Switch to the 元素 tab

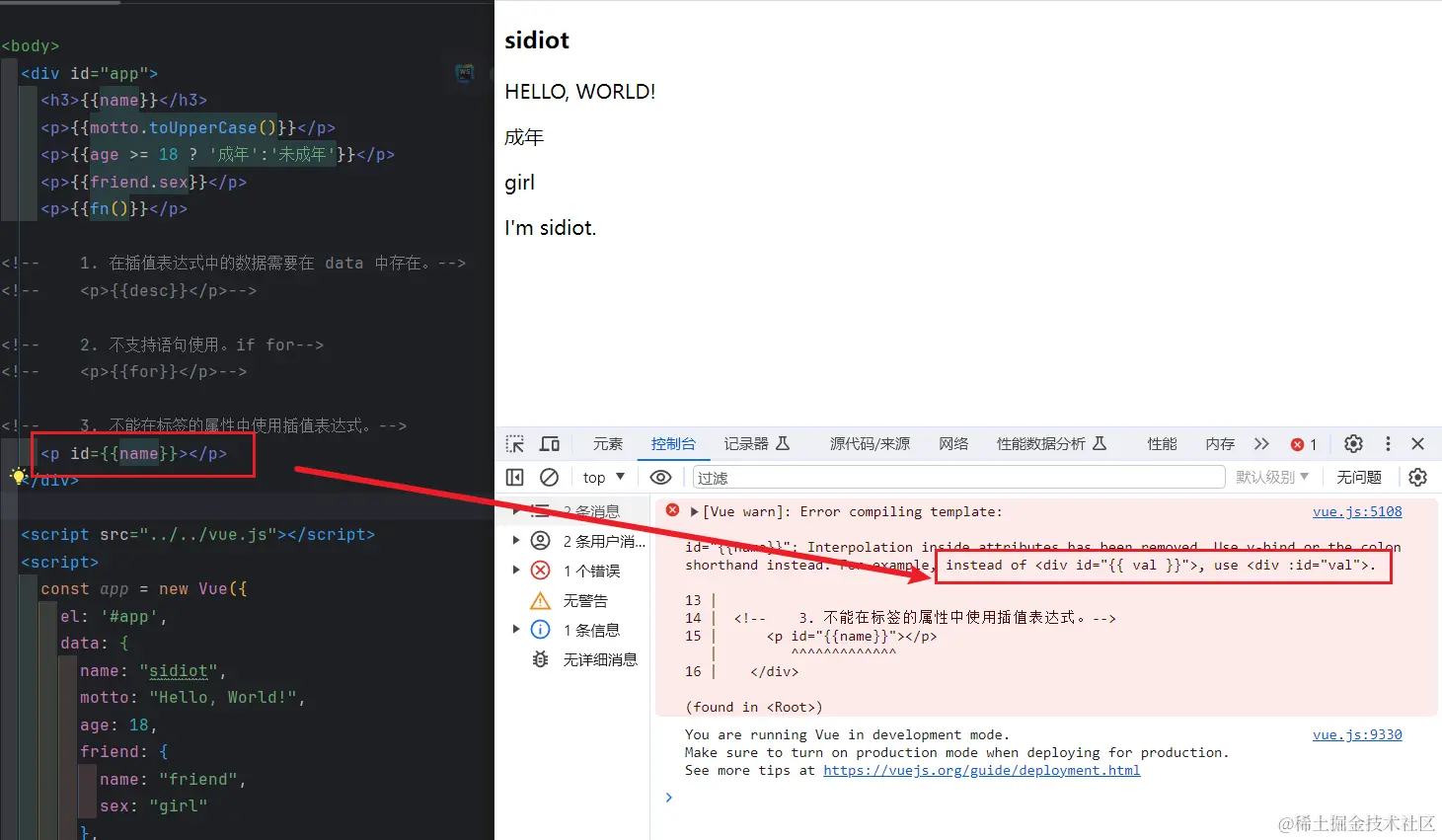(608, 444)
